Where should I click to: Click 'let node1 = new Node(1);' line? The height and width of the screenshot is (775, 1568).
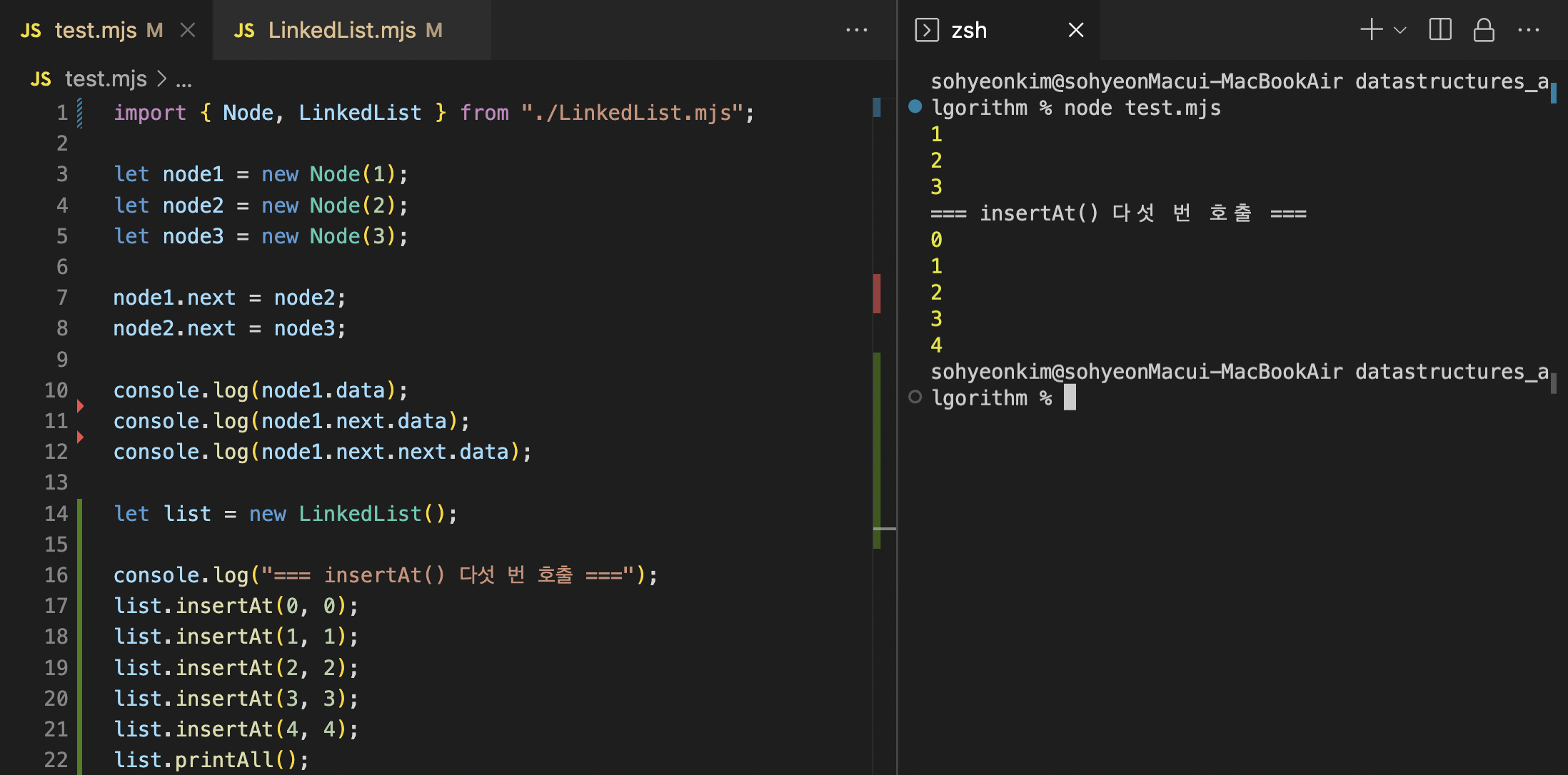[261, 174]
